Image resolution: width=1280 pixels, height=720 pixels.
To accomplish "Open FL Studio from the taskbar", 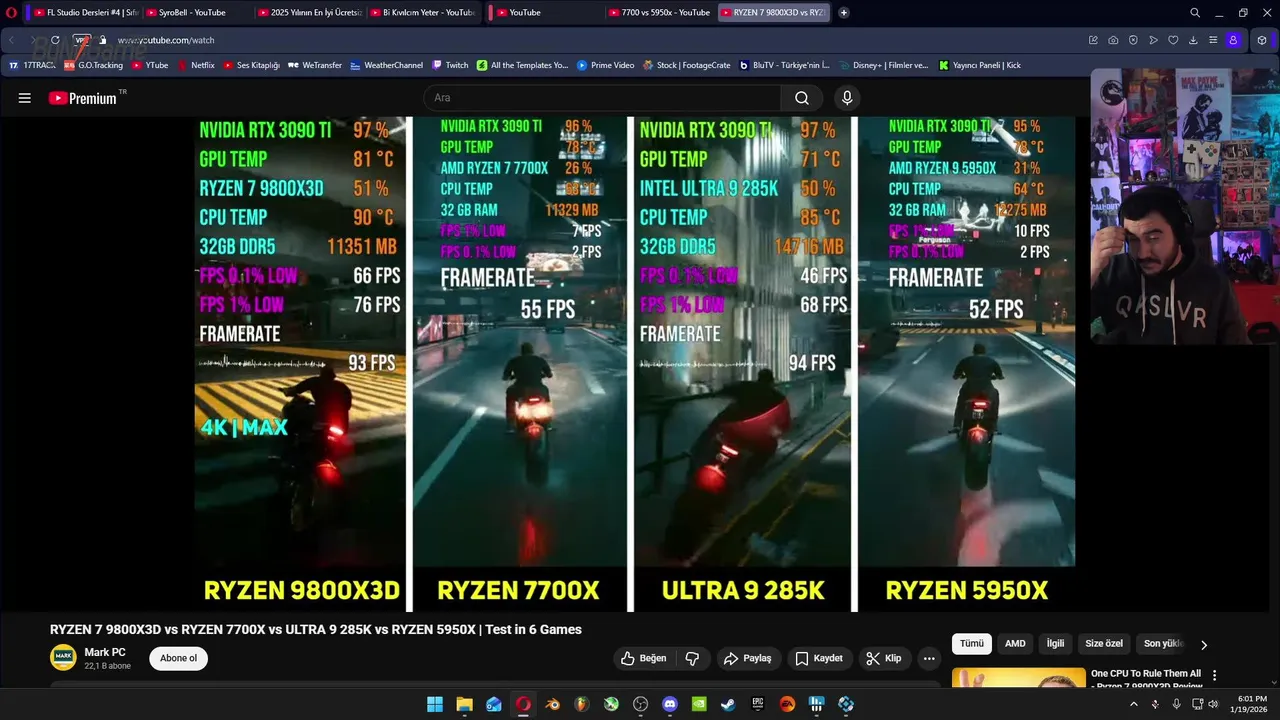I will coord(581,704).
